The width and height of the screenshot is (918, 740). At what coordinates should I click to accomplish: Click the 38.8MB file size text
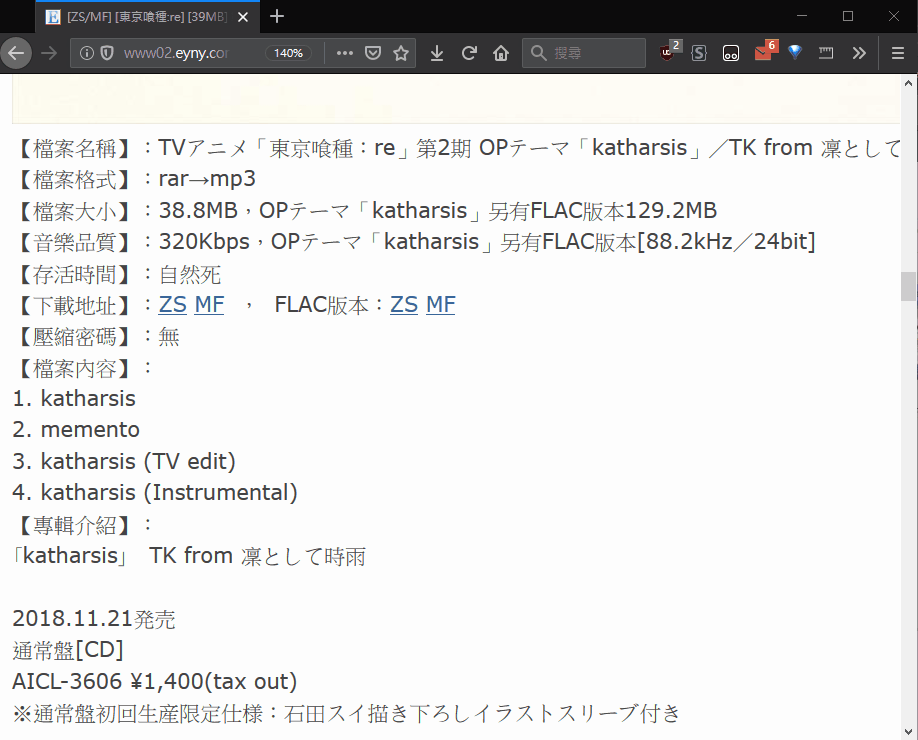coord(198,210)
